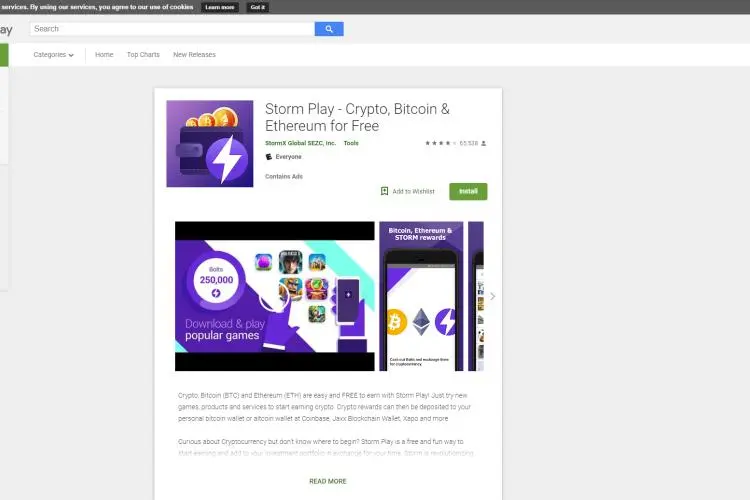
Task: Click the Add to Wishlist bookmark icon
Action: (384, 191)
